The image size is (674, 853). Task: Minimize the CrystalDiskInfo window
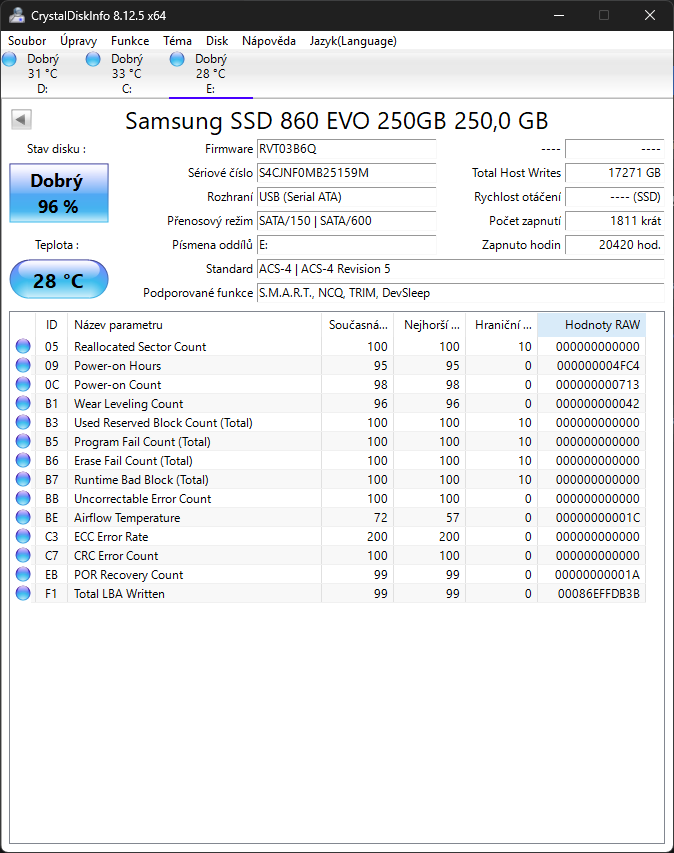point(559,15)
